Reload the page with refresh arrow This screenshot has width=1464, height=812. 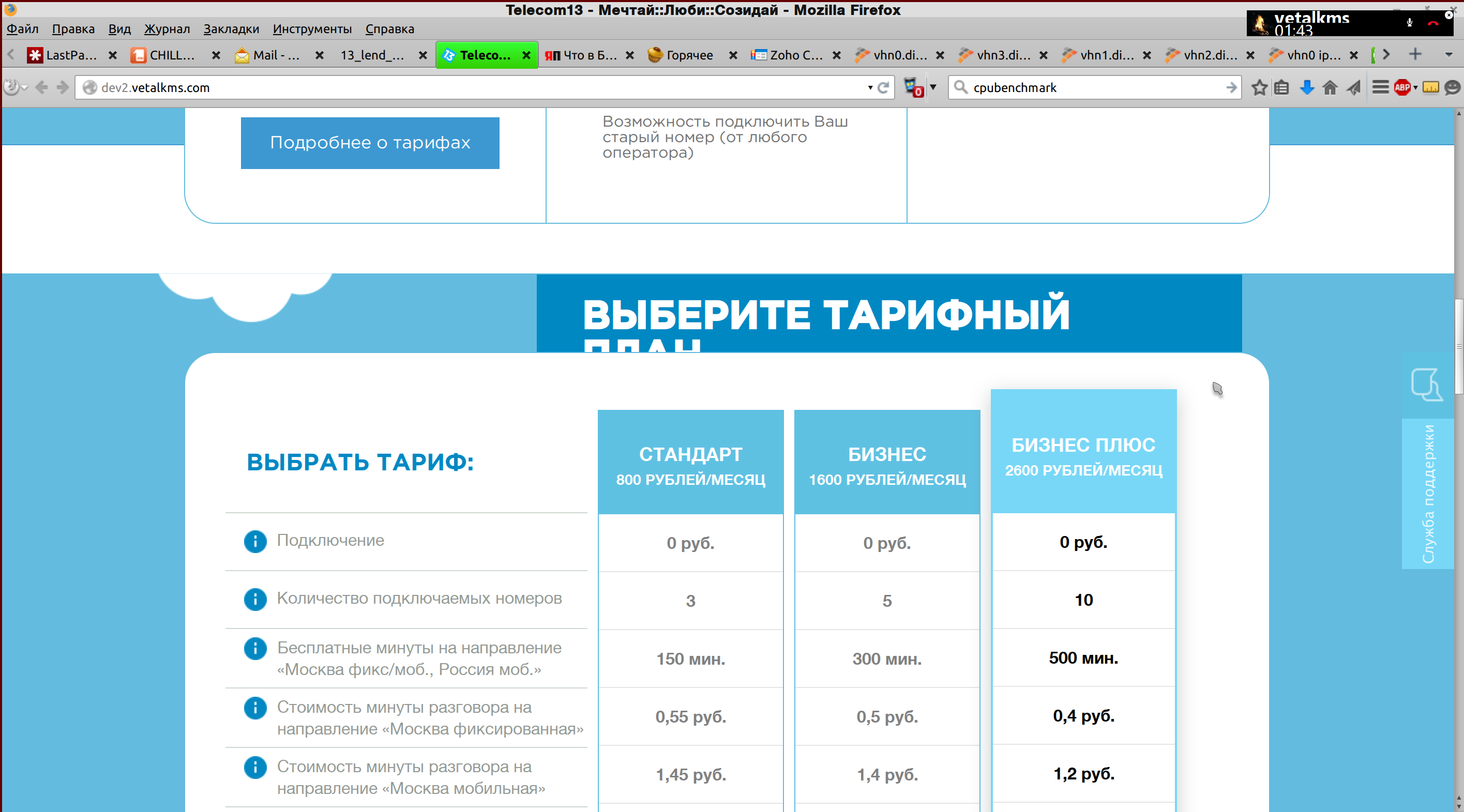coord(883,87)
